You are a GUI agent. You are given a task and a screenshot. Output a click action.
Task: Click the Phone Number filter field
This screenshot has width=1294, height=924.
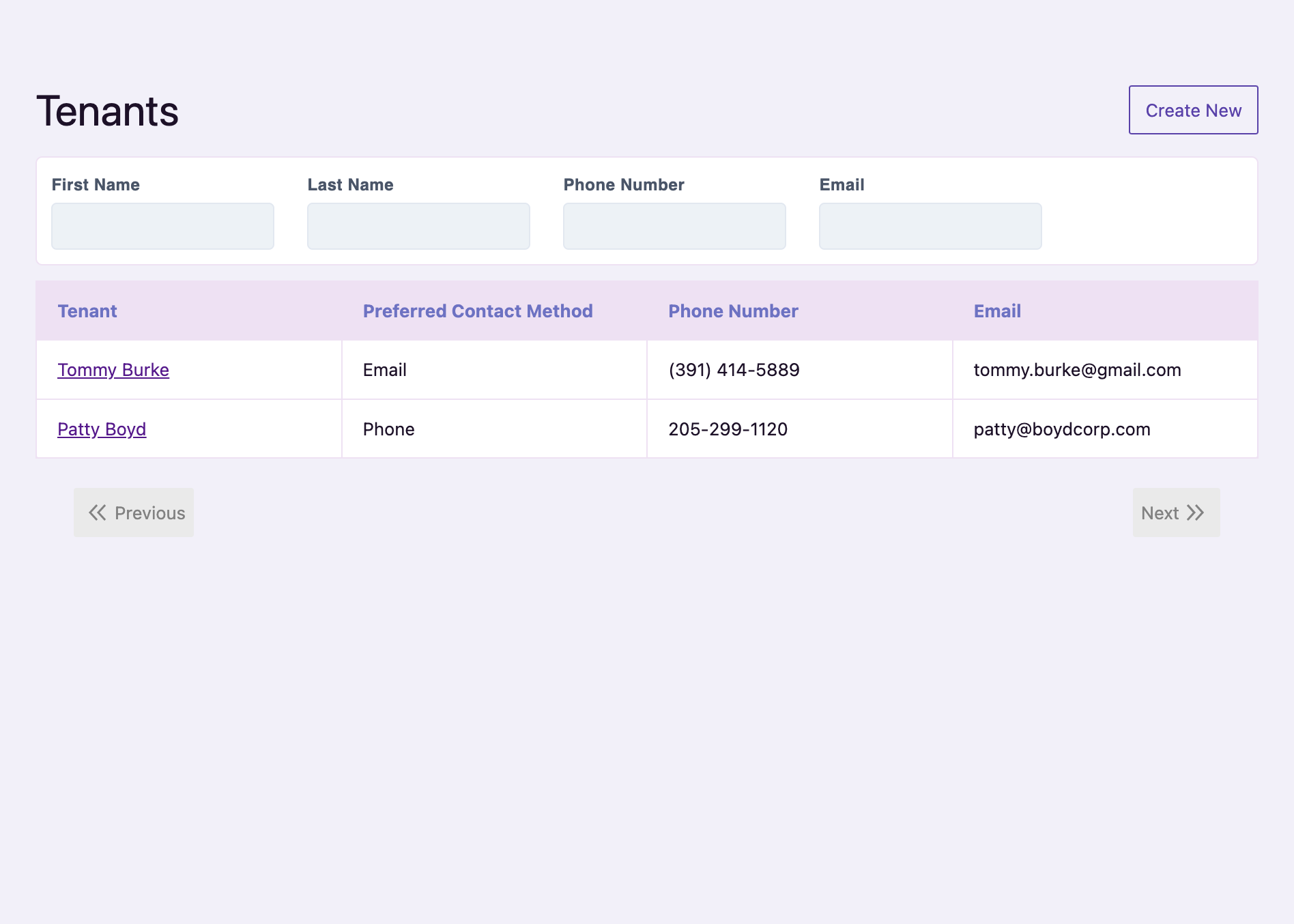[674, 226]
